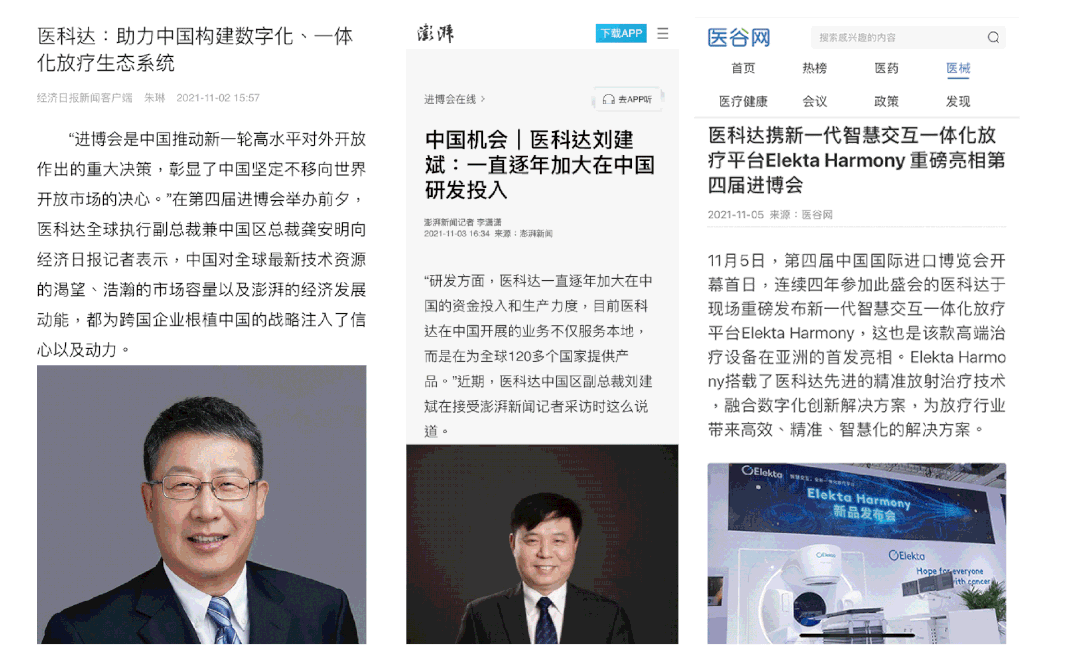Open the 发现 section

[958, 101]
